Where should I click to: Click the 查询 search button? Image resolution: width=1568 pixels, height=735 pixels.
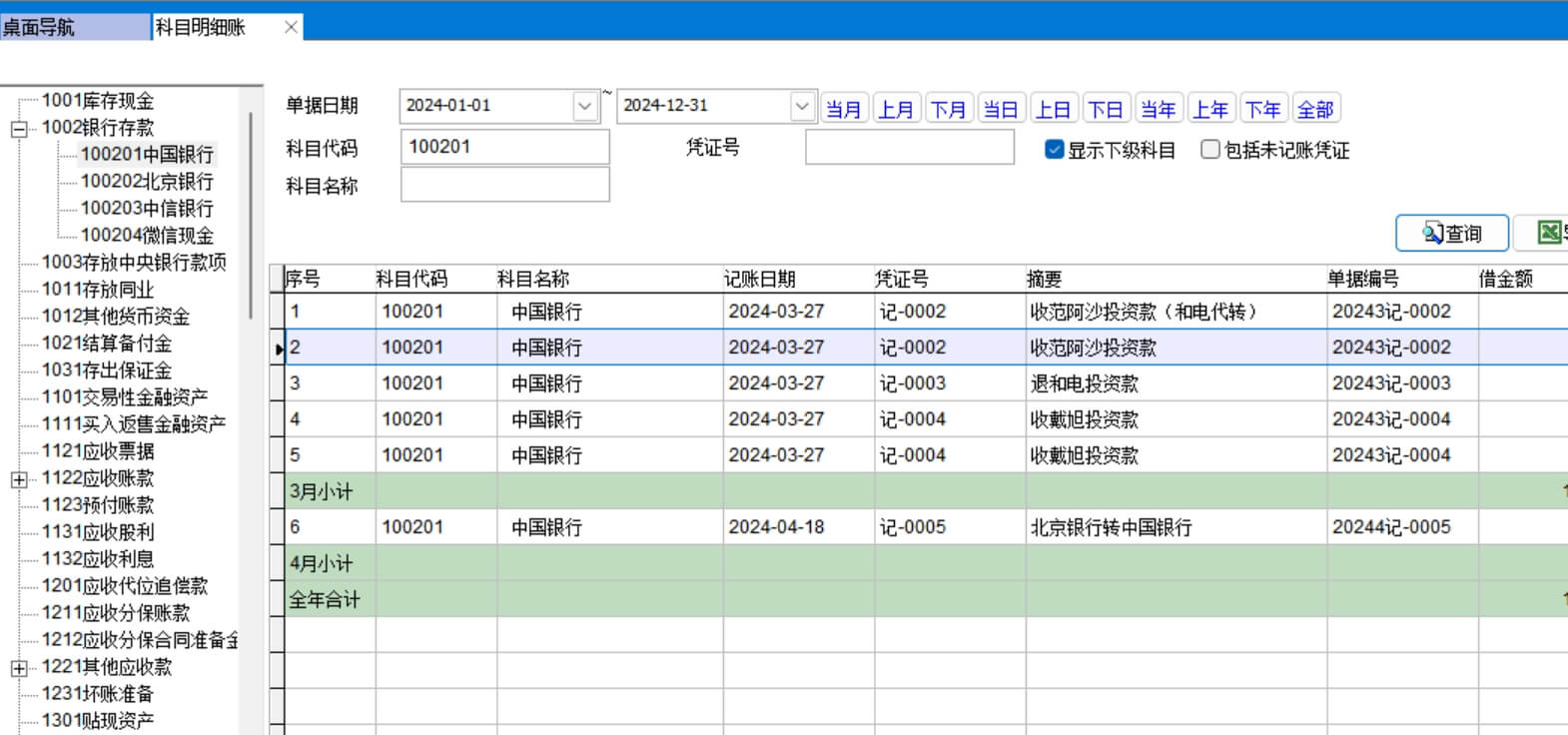point(1452,233)
